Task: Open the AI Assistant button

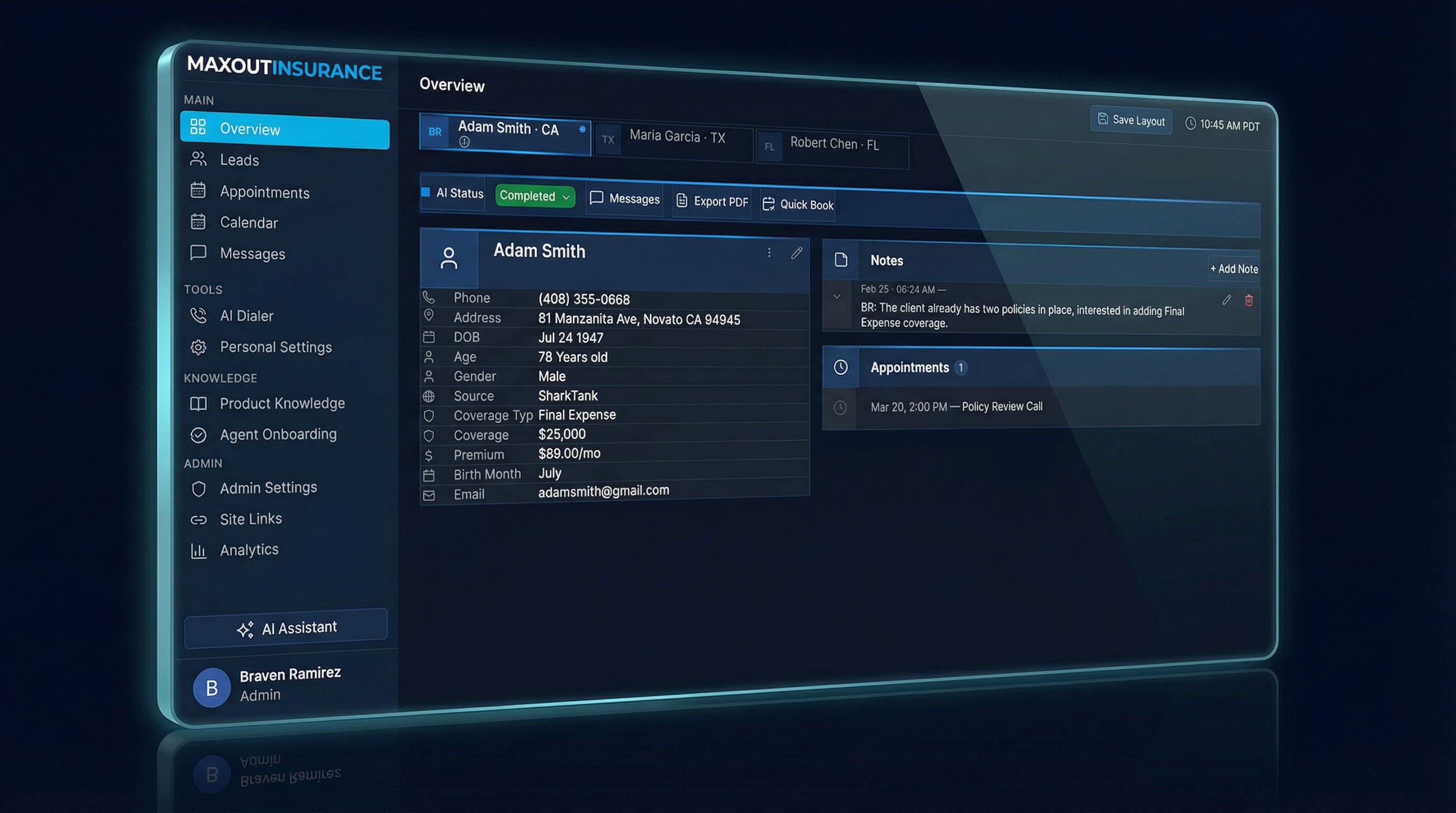Action: point(286,628)
